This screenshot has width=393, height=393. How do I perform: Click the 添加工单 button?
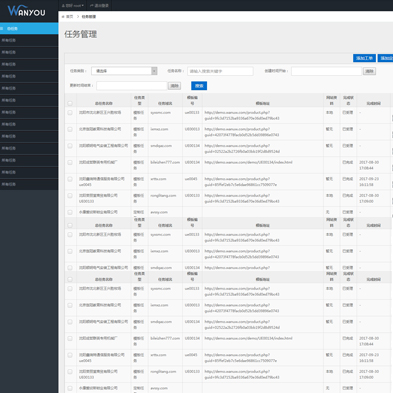[364, 58]
